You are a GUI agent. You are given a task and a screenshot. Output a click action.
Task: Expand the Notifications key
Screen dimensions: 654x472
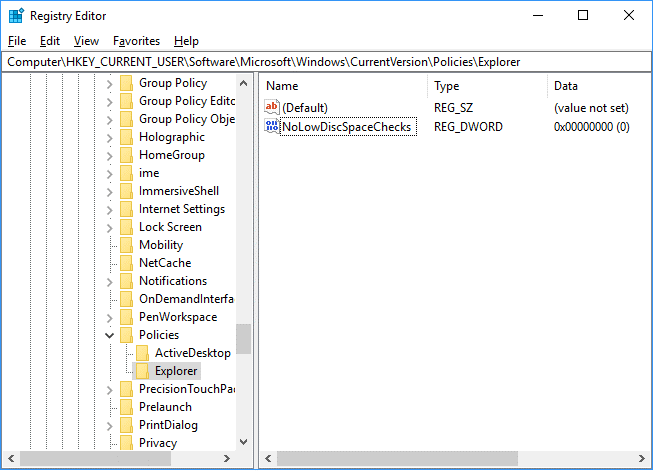[109, 281]
